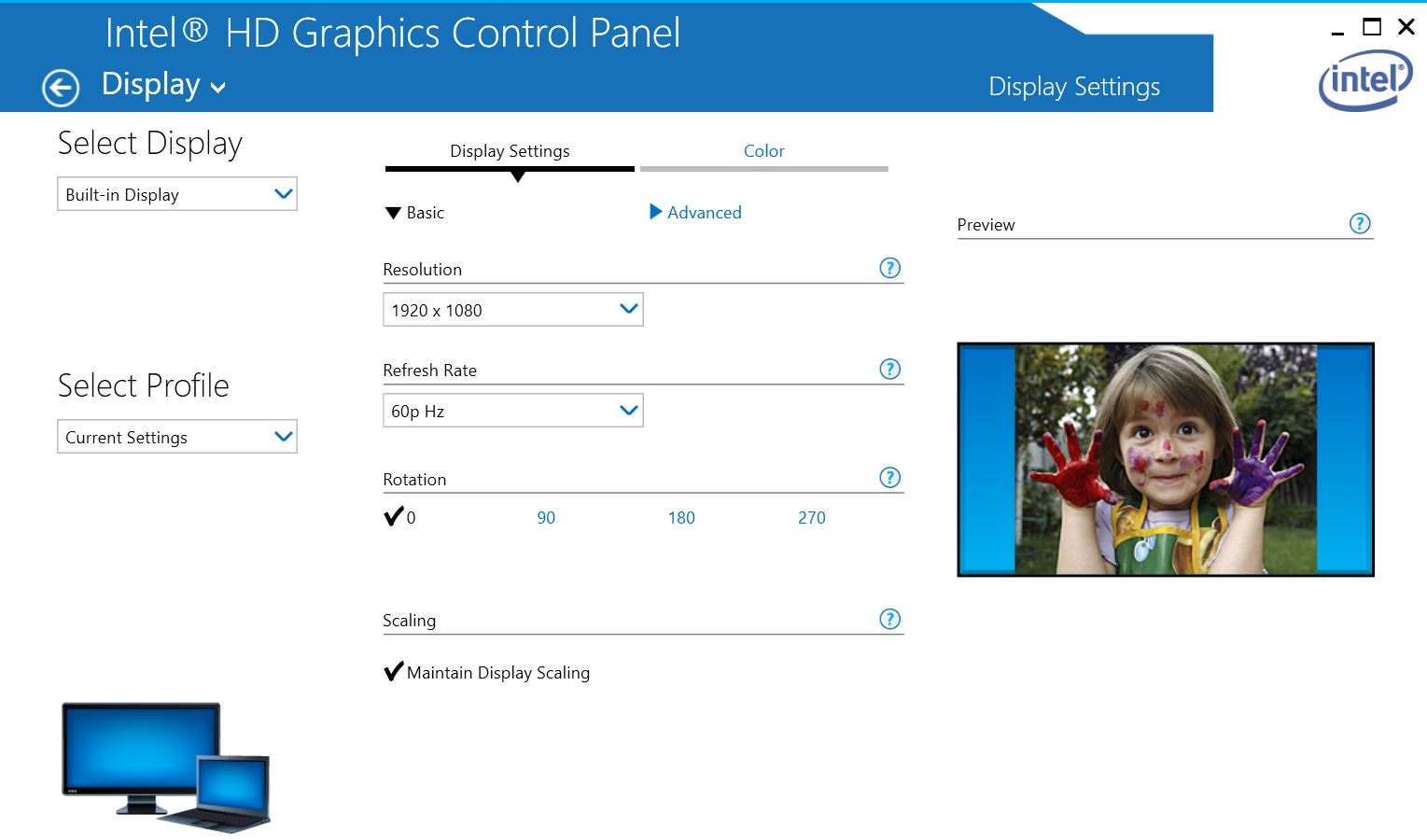Maximize the Intel control panel window

tap(1372, 27)
